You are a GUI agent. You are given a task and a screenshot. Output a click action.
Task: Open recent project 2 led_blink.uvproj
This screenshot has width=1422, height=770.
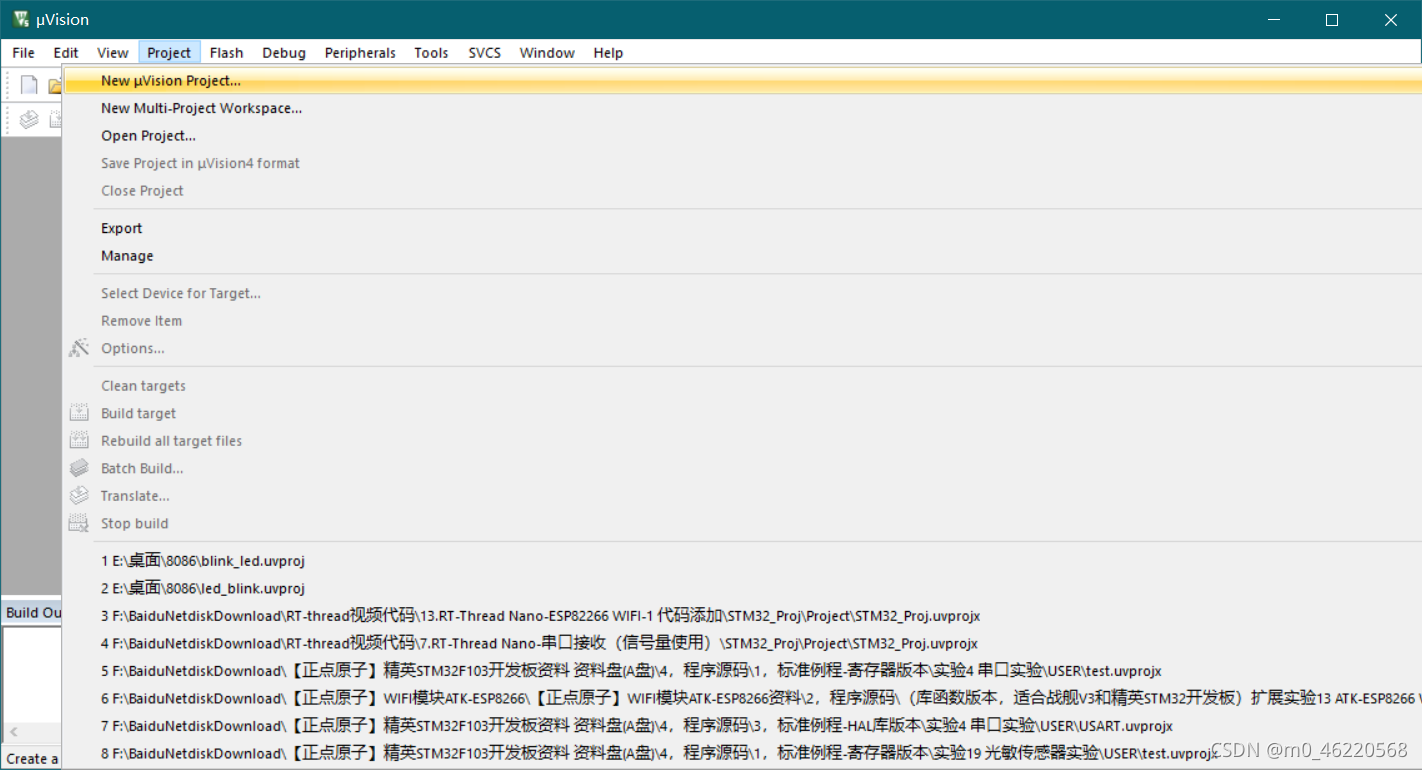pos(742,588)
